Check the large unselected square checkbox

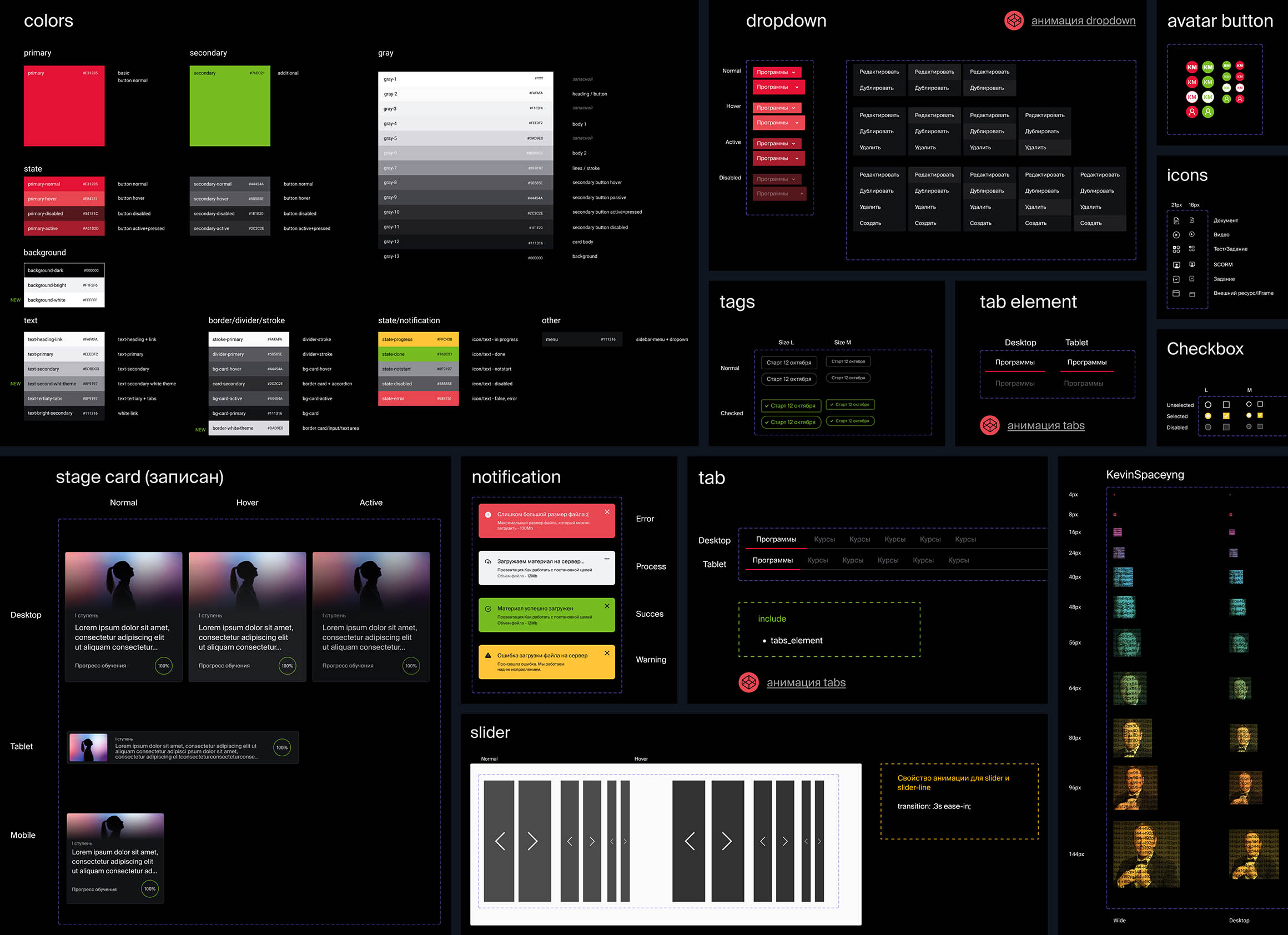1226,404
